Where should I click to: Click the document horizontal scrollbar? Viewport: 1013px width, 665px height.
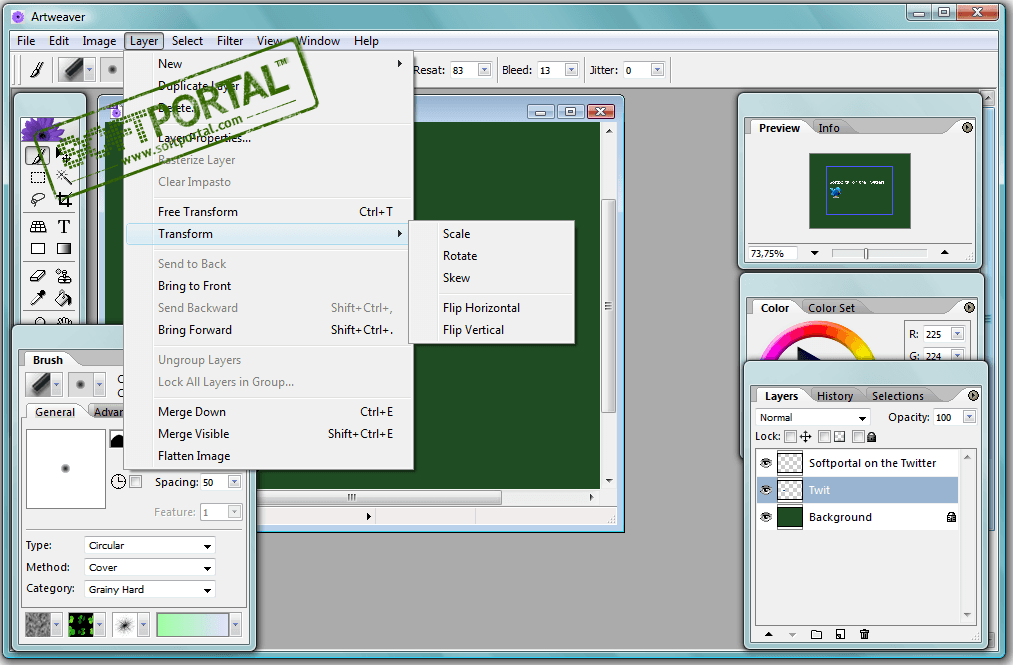point(378,497)
